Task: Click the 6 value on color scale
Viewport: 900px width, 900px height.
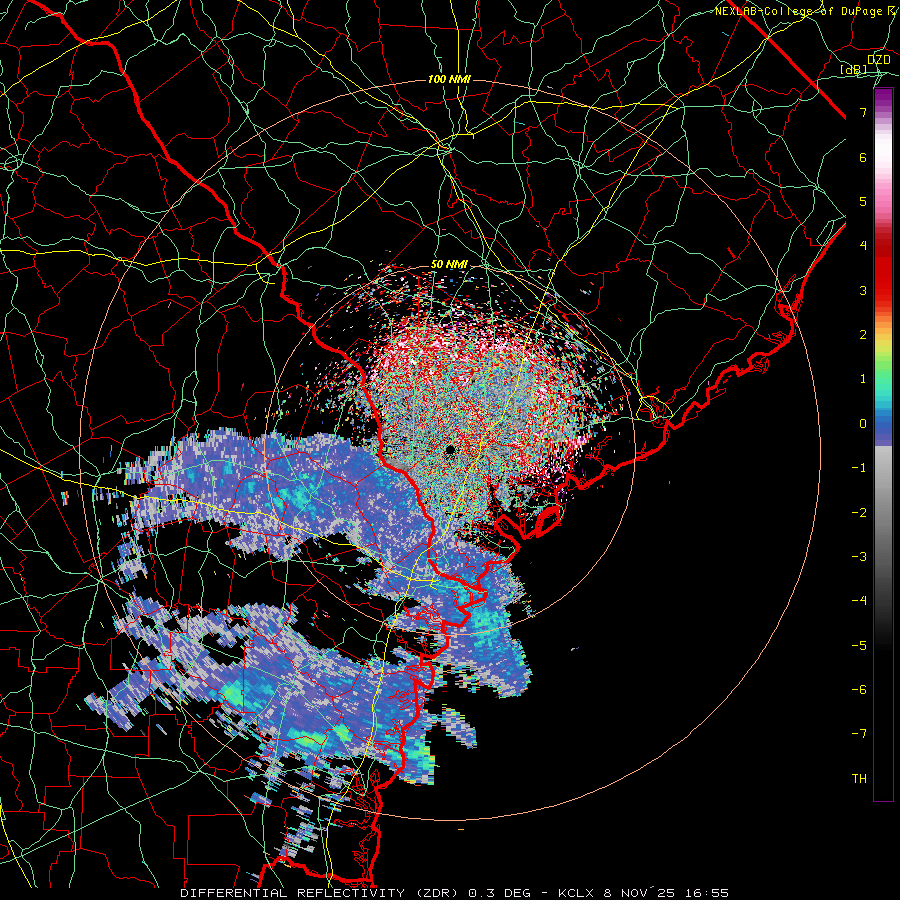Action: pos(863,157)
